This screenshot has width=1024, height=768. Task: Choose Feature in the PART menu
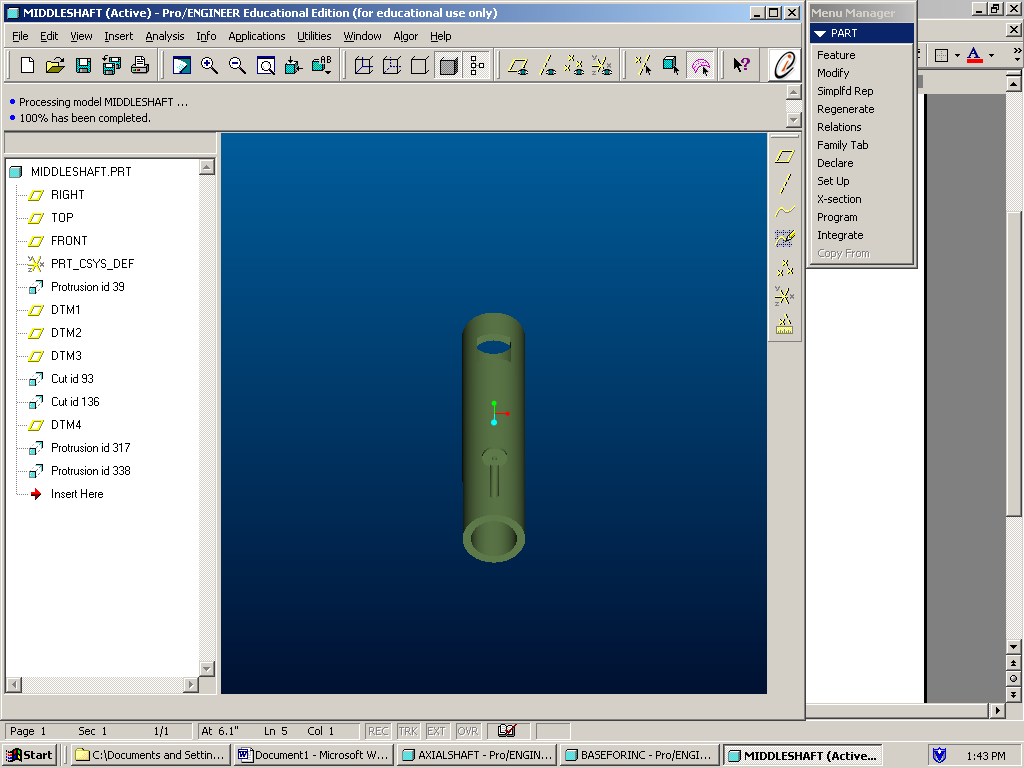[x=836, y=55]
